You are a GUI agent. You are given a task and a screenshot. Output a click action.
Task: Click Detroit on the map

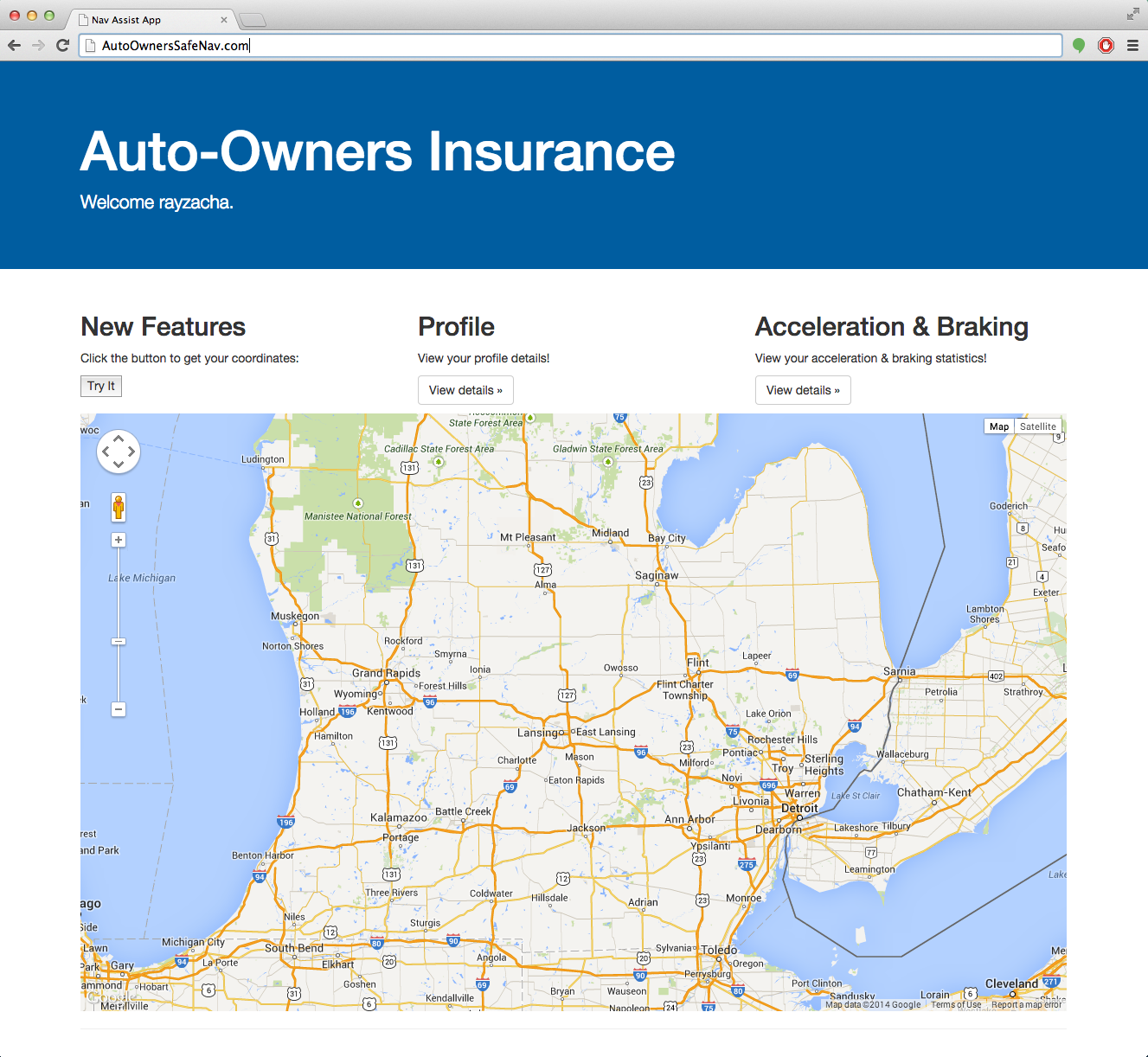[x=799, y=808]
